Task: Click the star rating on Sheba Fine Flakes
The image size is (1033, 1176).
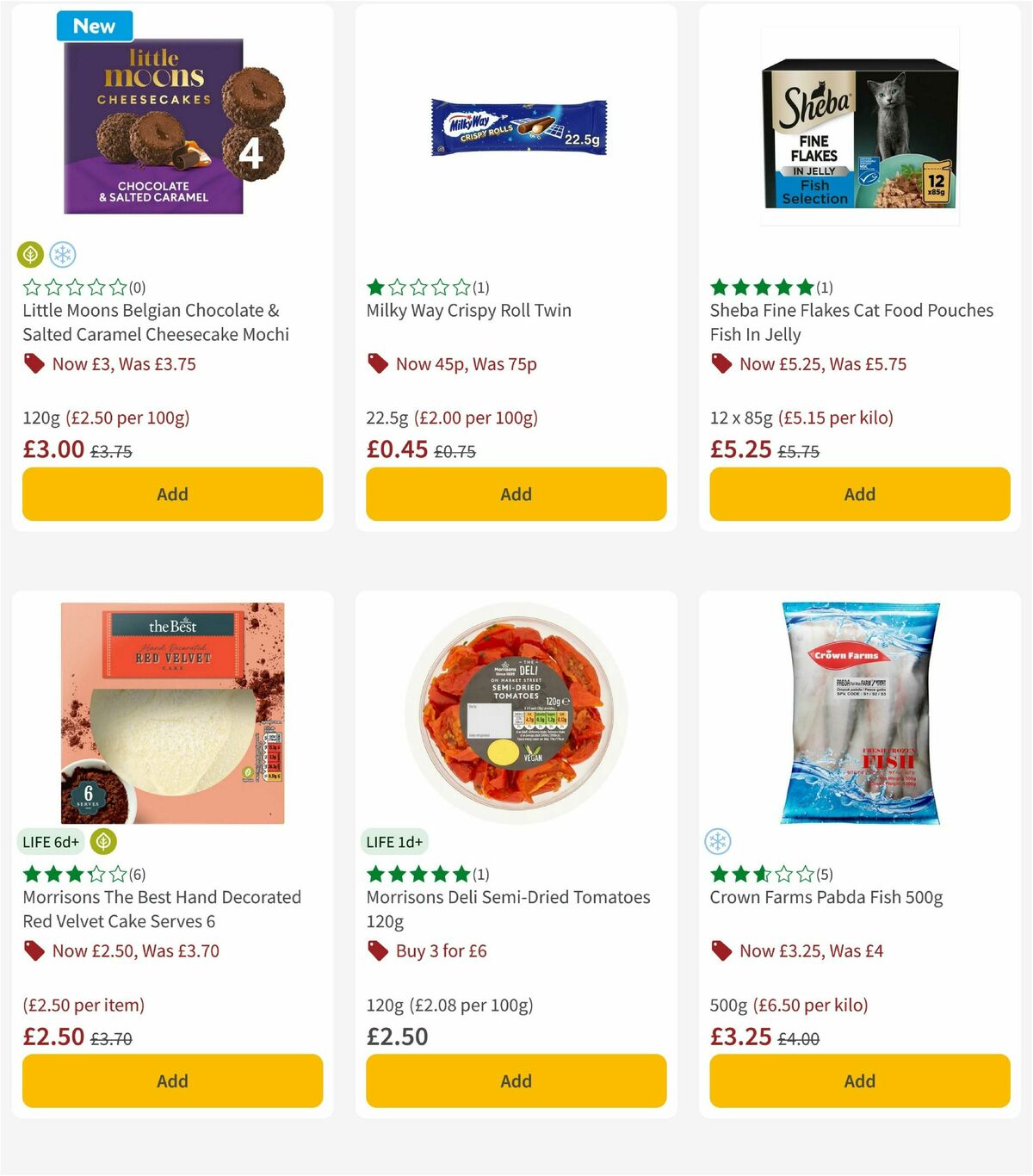Action: click(x=761, y=287)
